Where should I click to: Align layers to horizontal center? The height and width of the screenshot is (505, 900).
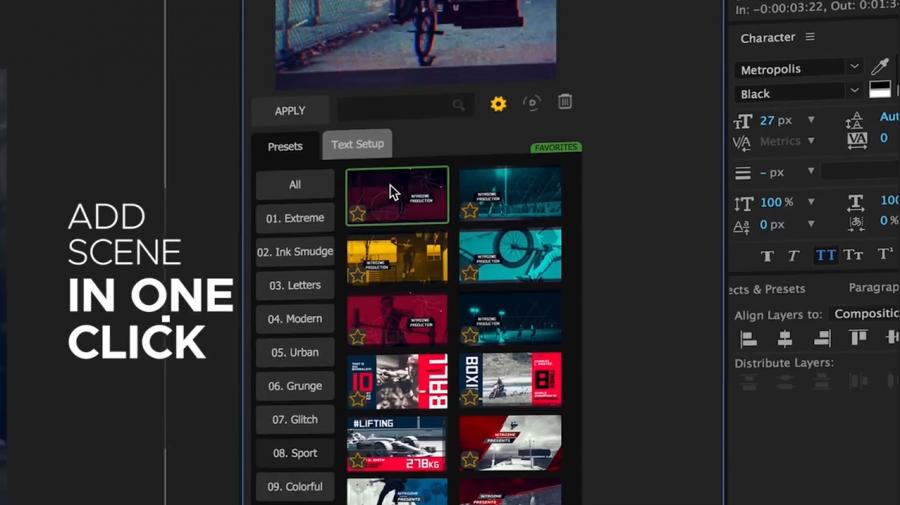785,339
